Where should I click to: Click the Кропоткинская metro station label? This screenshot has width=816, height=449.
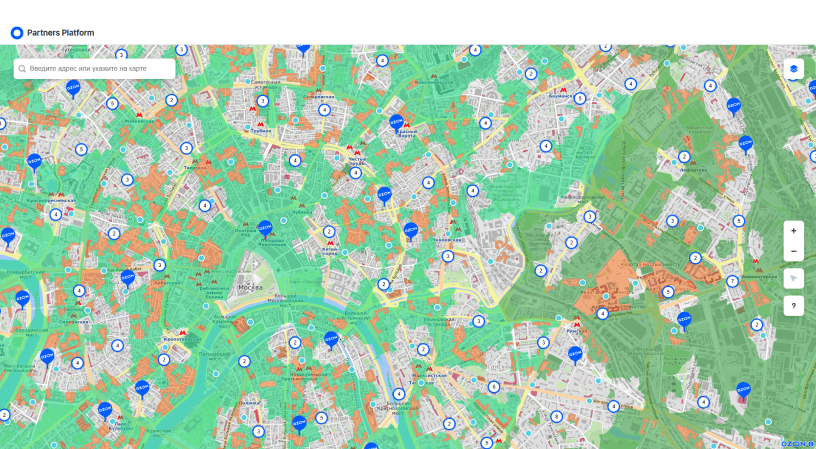(182, 339)
